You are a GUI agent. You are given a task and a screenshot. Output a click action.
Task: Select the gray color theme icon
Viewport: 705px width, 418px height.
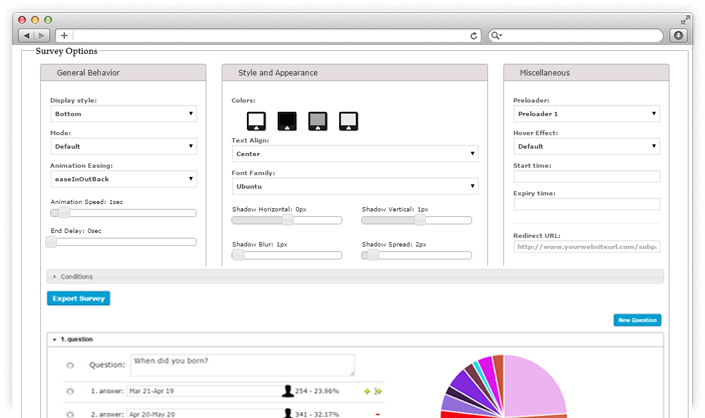click(317, 121)
